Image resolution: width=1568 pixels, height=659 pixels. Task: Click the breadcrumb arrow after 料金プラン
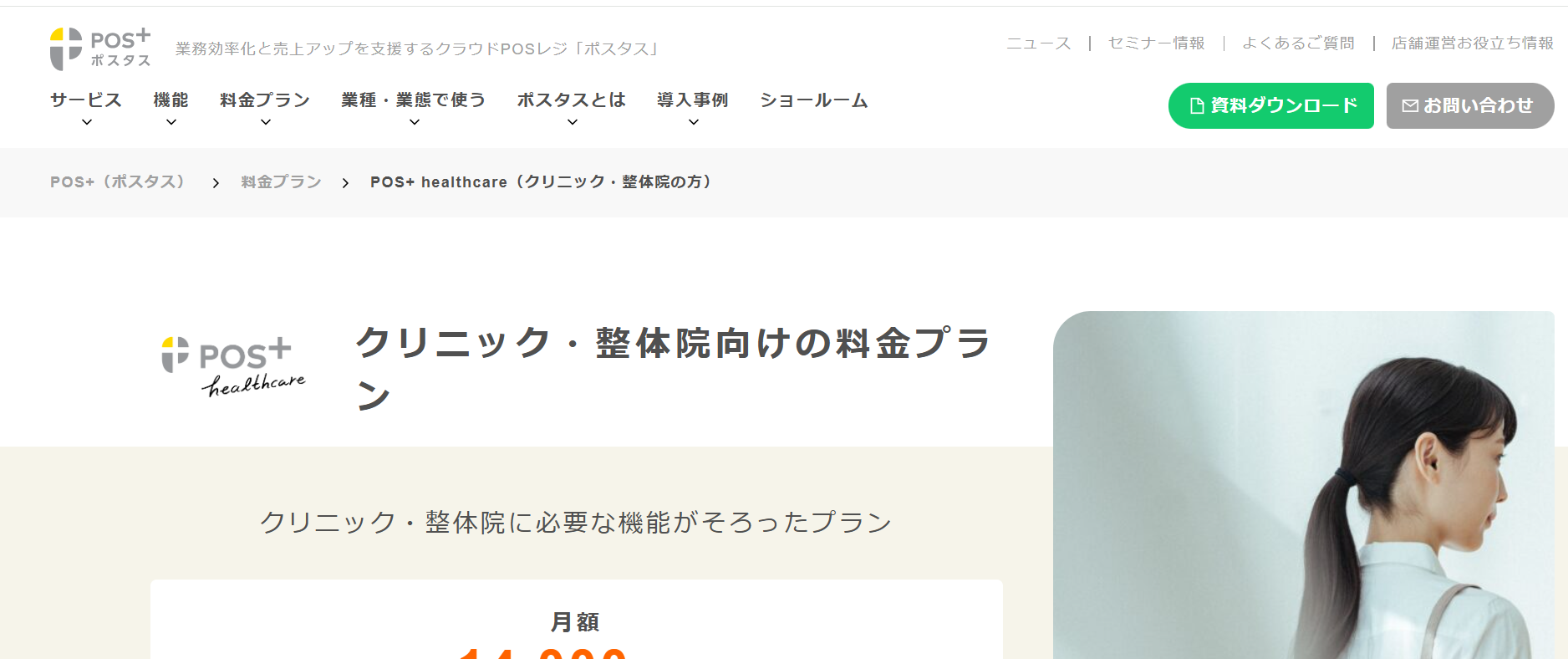coord(345,183)
